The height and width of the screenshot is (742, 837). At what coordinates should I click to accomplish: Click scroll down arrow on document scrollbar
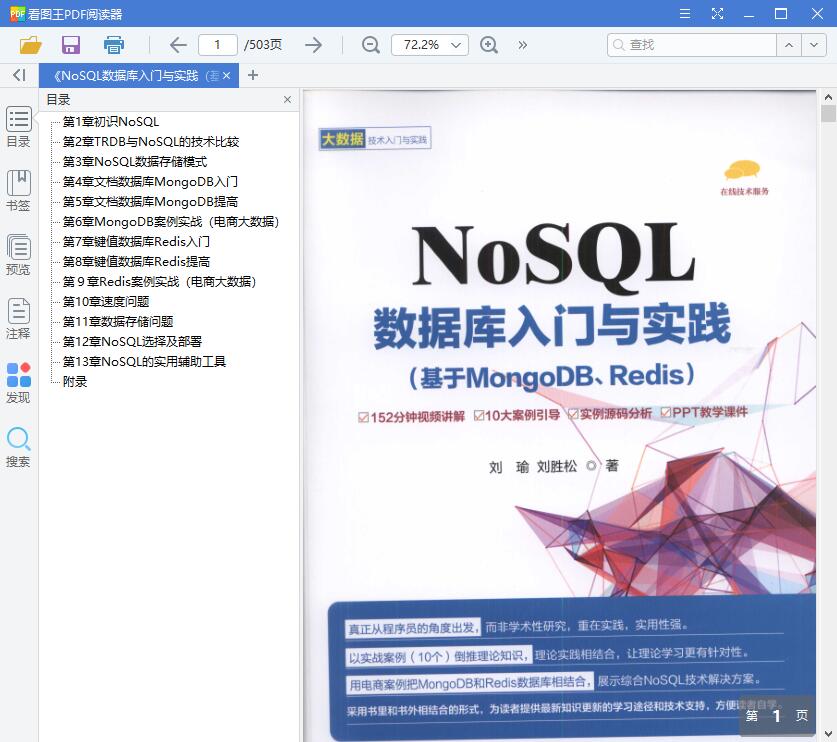point(828,733)
